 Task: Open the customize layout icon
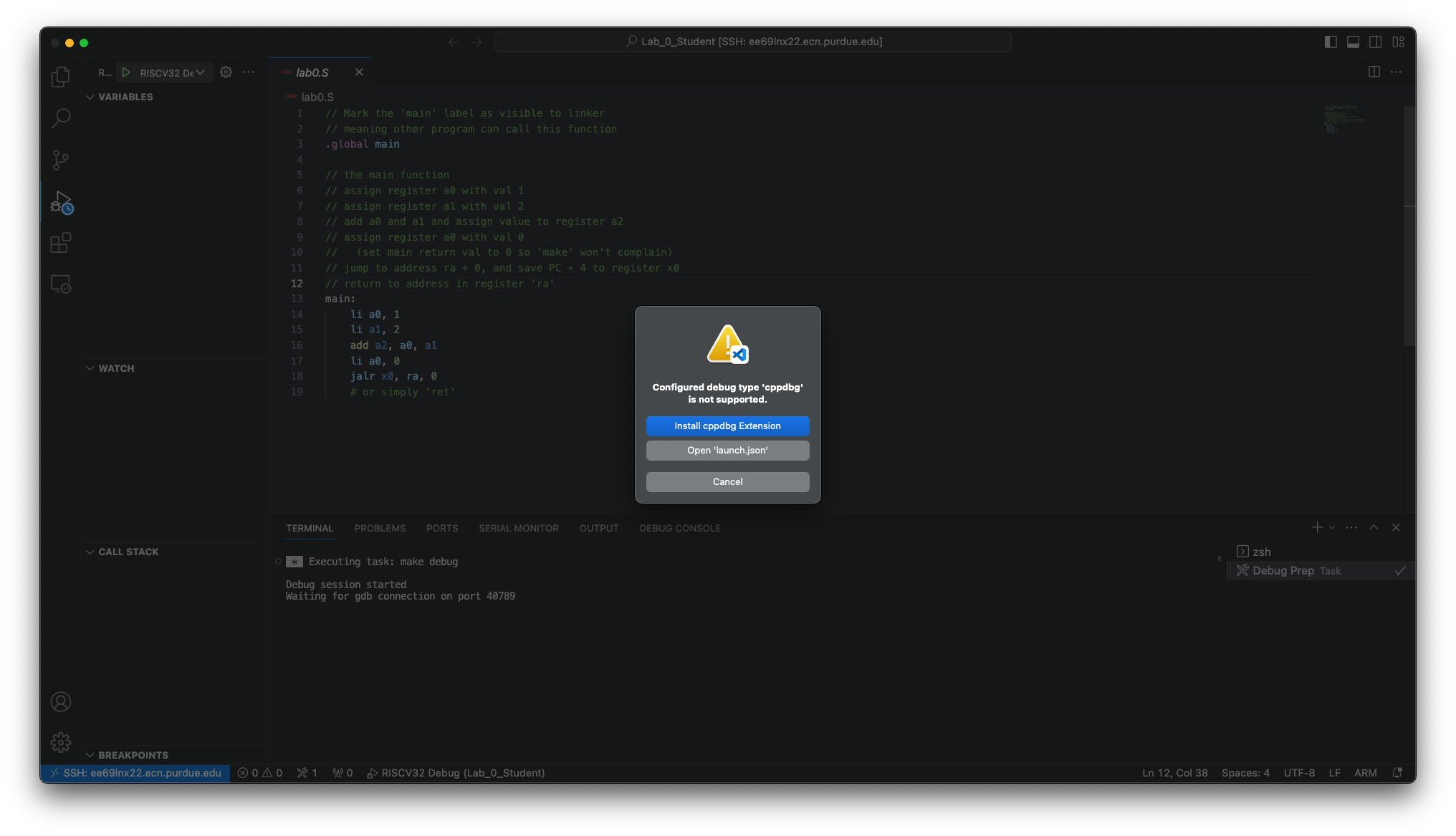pyautogui.click(x=1398, y=42)
